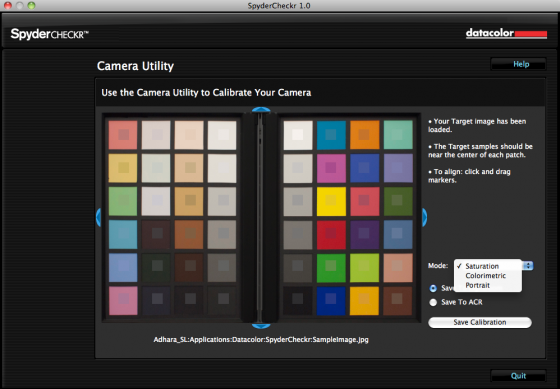This screenshot has height=389, width=560.
Task: Click the Camera Utility heading
Action: 135,66
